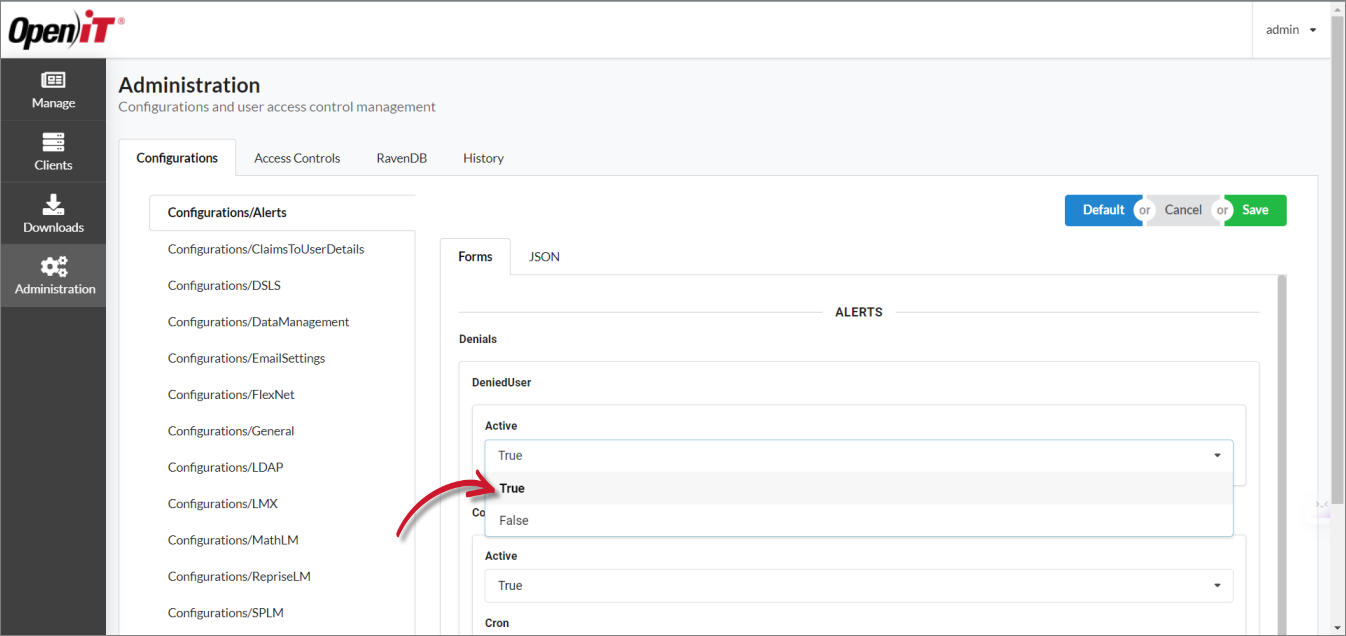Select the Forms tab
This screenshot has height=636, width=1346.
click(x=475, y=257)
